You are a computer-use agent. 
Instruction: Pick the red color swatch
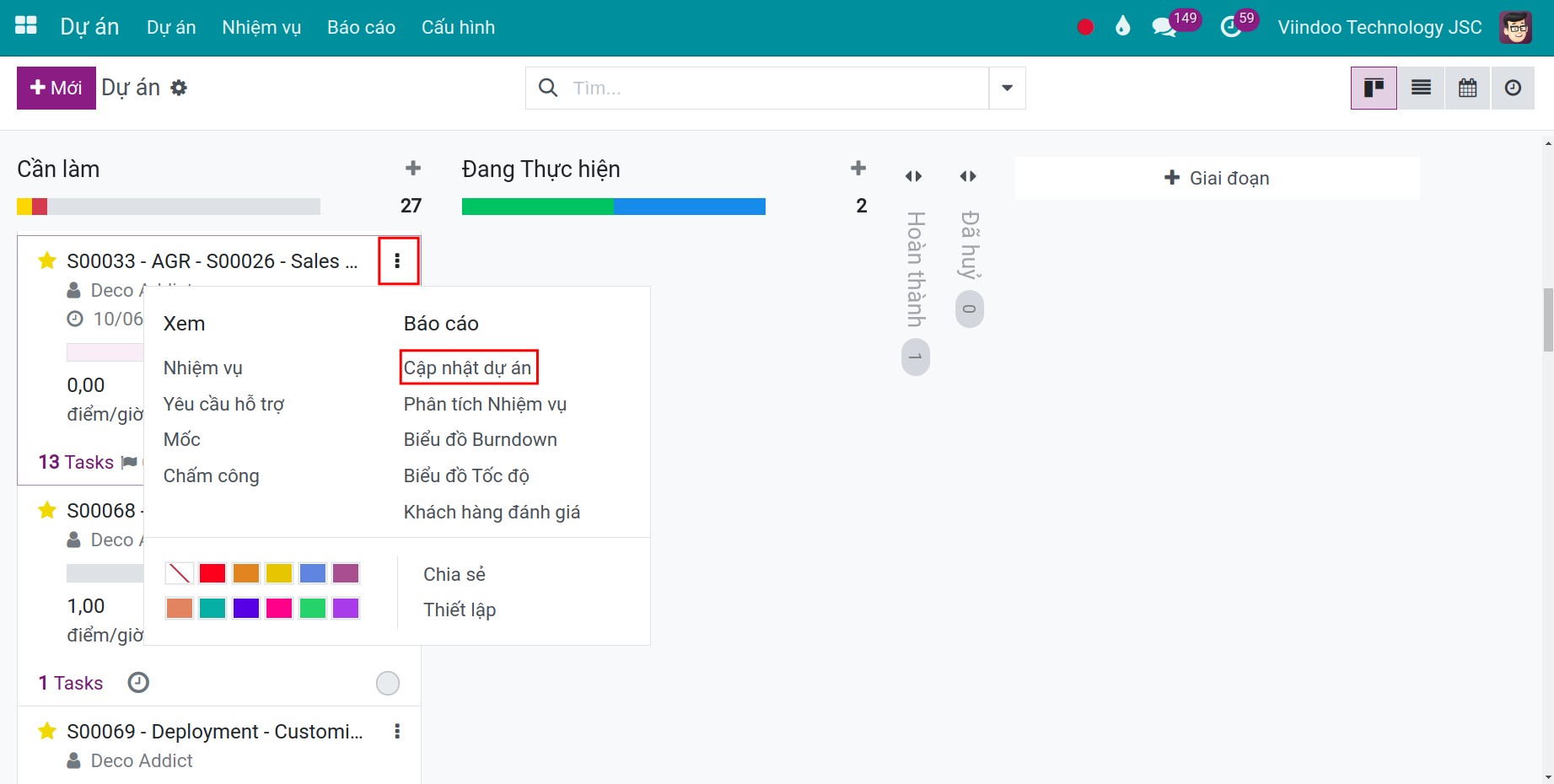click(x=212, y=573)
